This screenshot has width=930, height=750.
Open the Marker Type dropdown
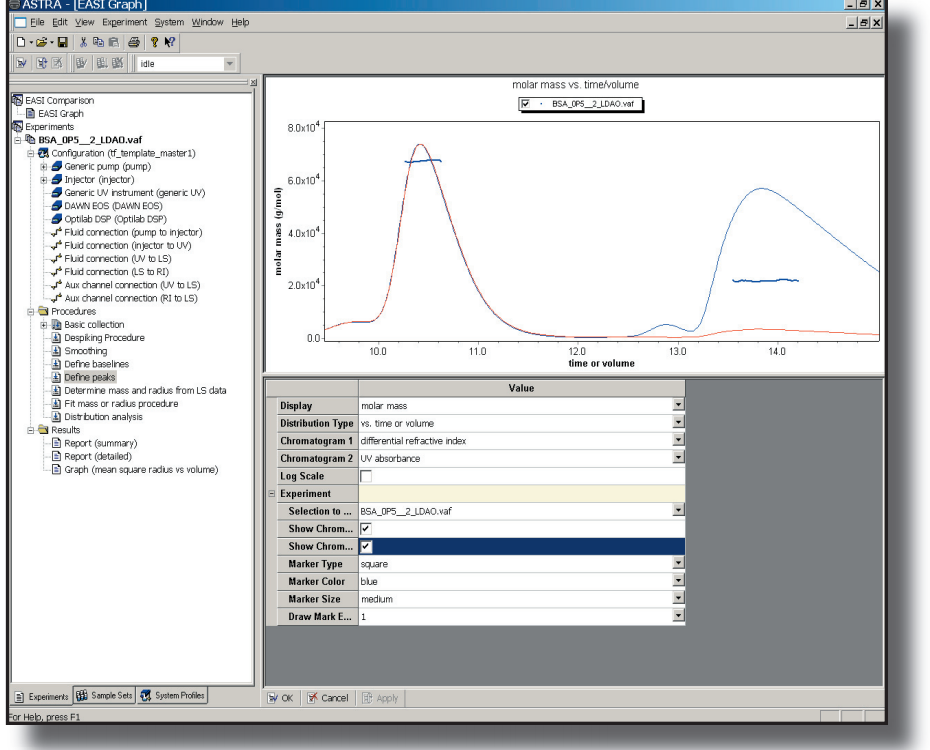point(679,563)
